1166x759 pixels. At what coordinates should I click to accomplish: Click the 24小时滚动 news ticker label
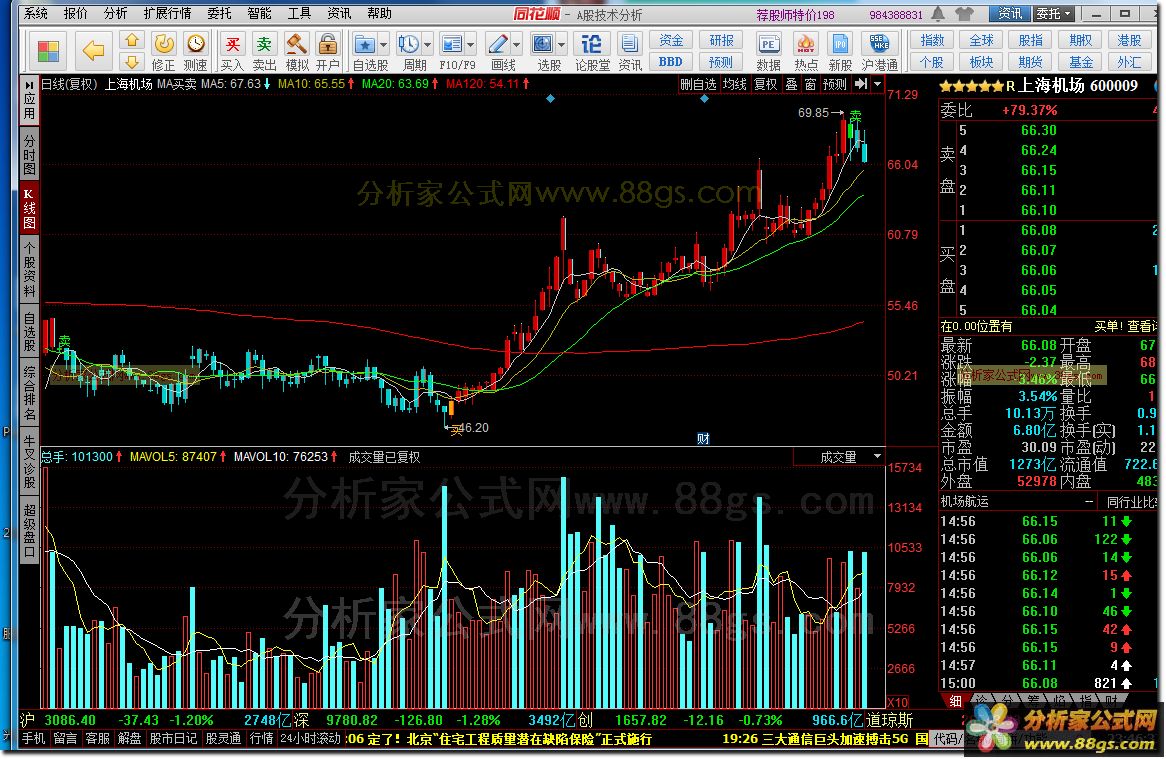(x=310, y=738)
